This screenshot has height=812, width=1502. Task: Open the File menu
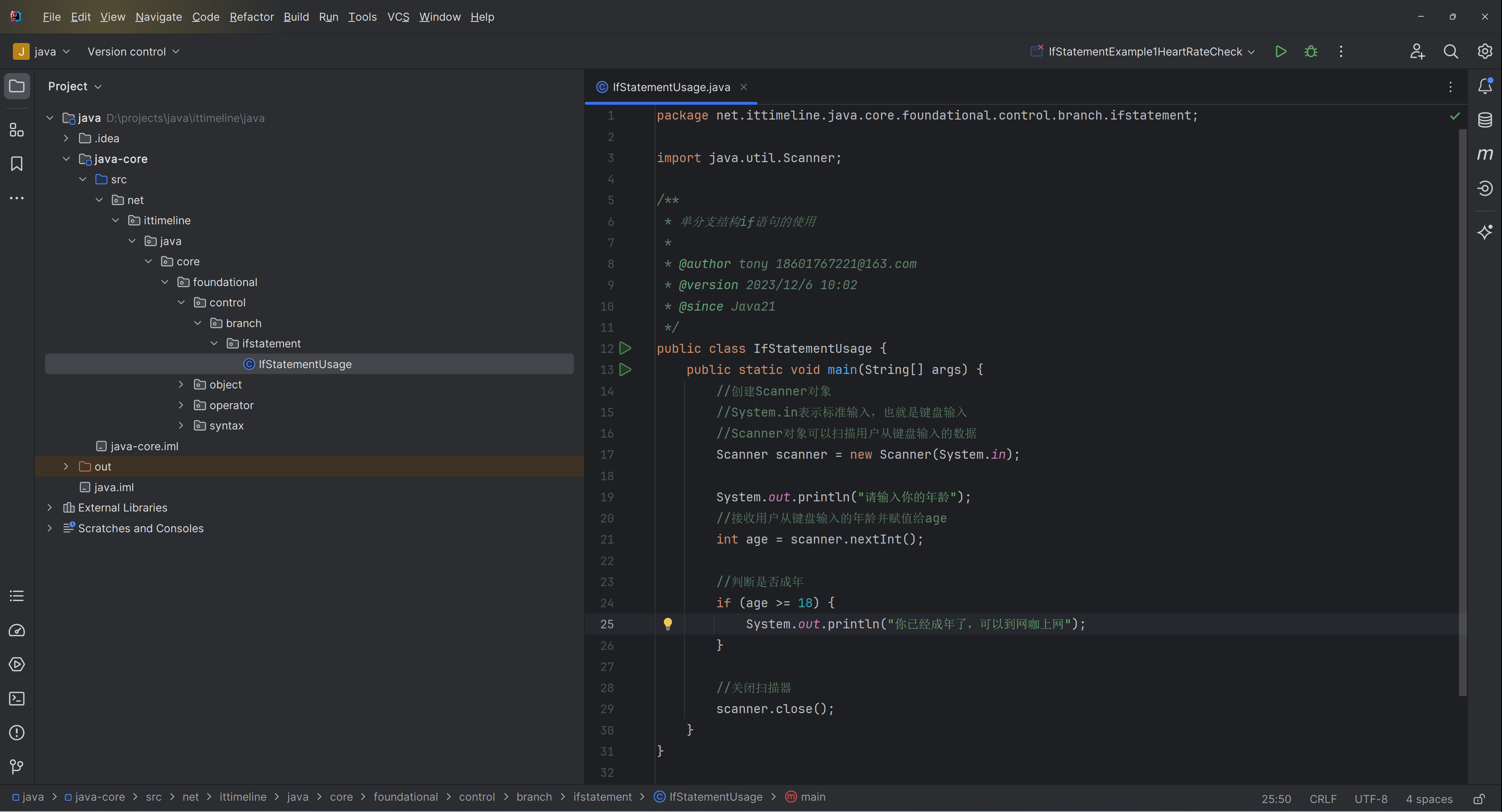point(51,17)
